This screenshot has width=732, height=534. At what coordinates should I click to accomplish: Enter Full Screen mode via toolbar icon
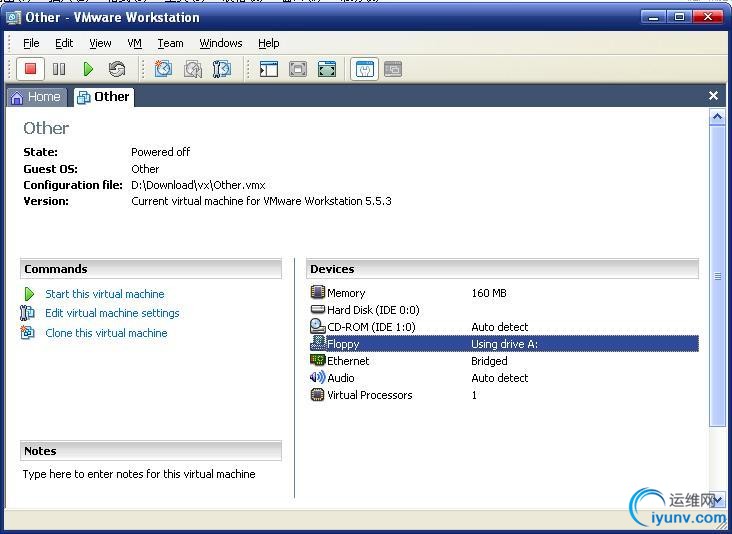tap(327, 70)
